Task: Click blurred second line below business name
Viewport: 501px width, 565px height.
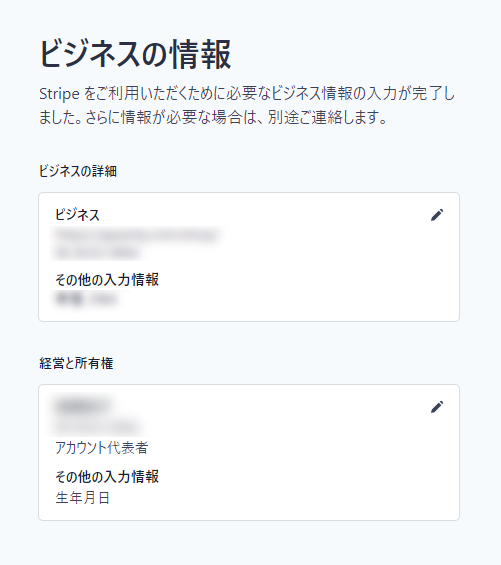Action: [x=97, y=252]
